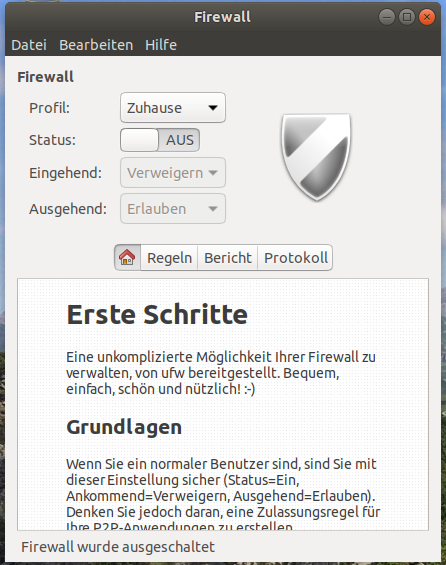Image resolution: width=446 pixels, height=565 pixels.
Task: Click the Firewall title bar
Action: 222,17
